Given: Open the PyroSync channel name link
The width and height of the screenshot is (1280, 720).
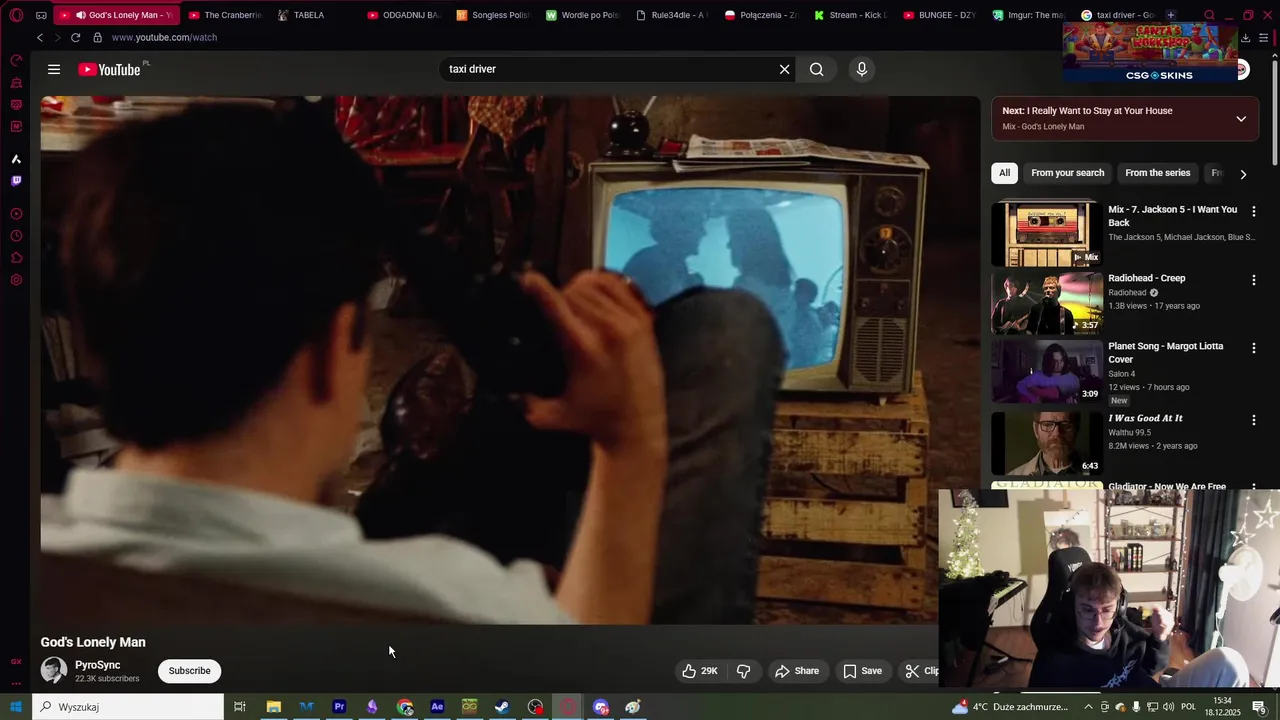Looking at the screenshot, I should 97,665.
